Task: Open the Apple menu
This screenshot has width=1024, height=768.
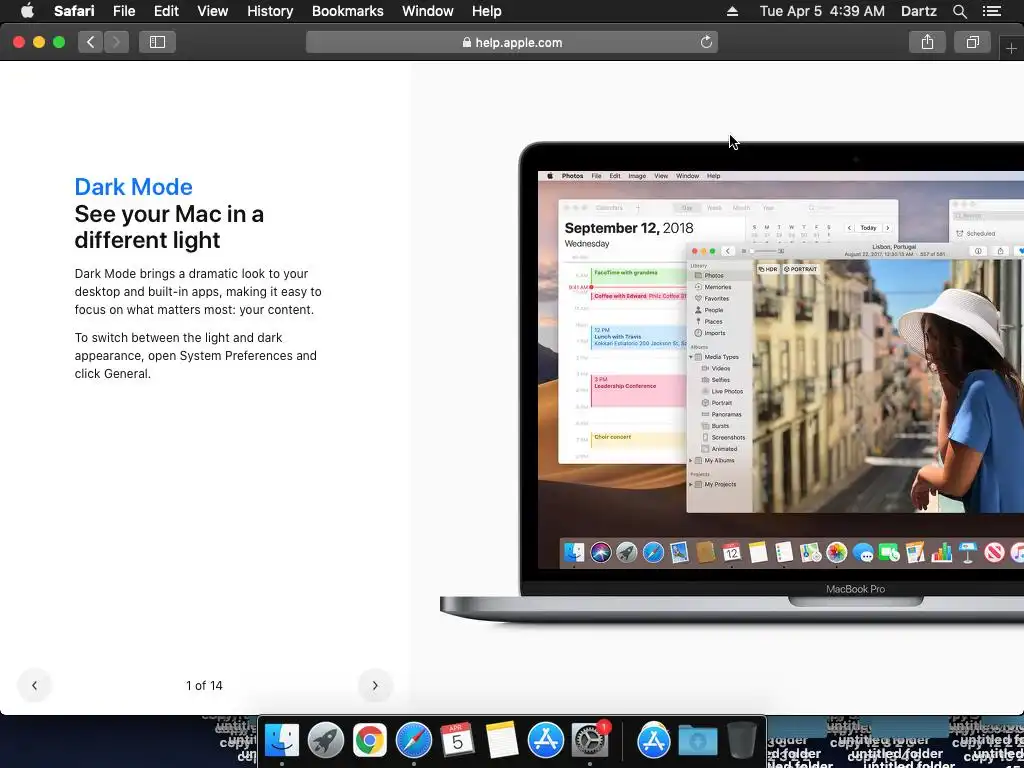Action: pos(27,11)
